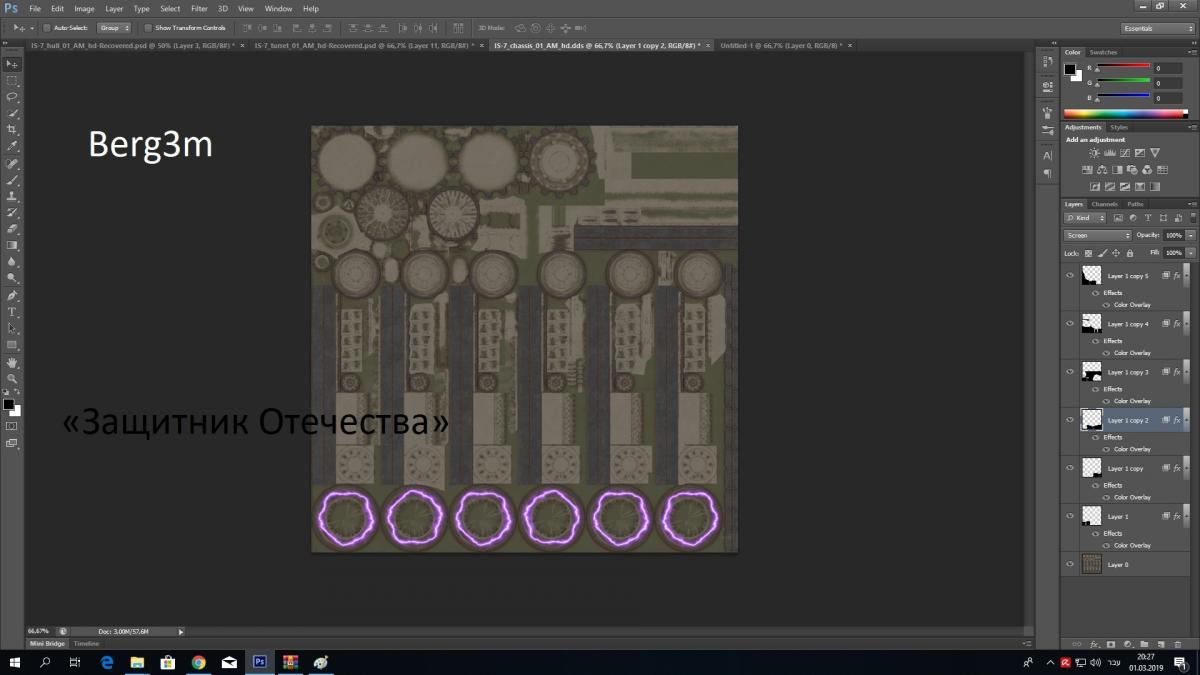The image size is (1200, 675).
Task: Activate the Hand tool
Action: click(13, 362)
